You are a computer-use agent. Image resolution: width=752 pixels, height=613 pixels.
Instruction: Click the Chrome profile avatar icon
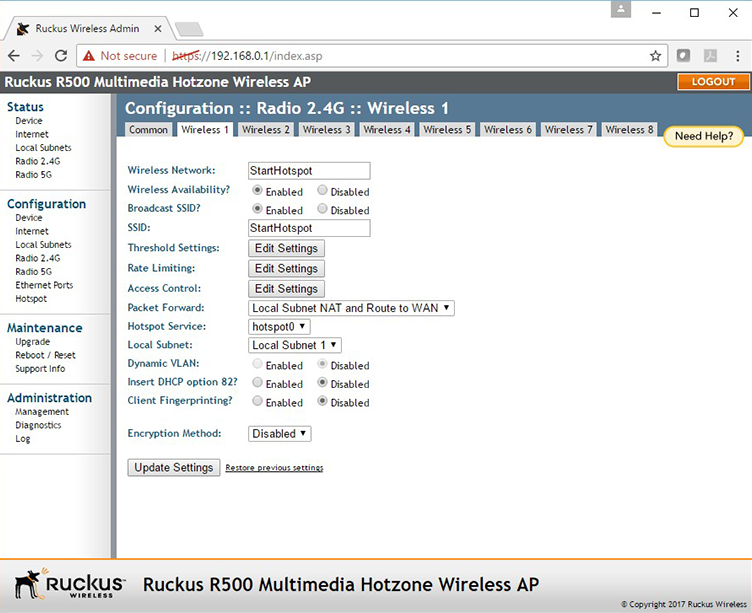coord(622,10)
